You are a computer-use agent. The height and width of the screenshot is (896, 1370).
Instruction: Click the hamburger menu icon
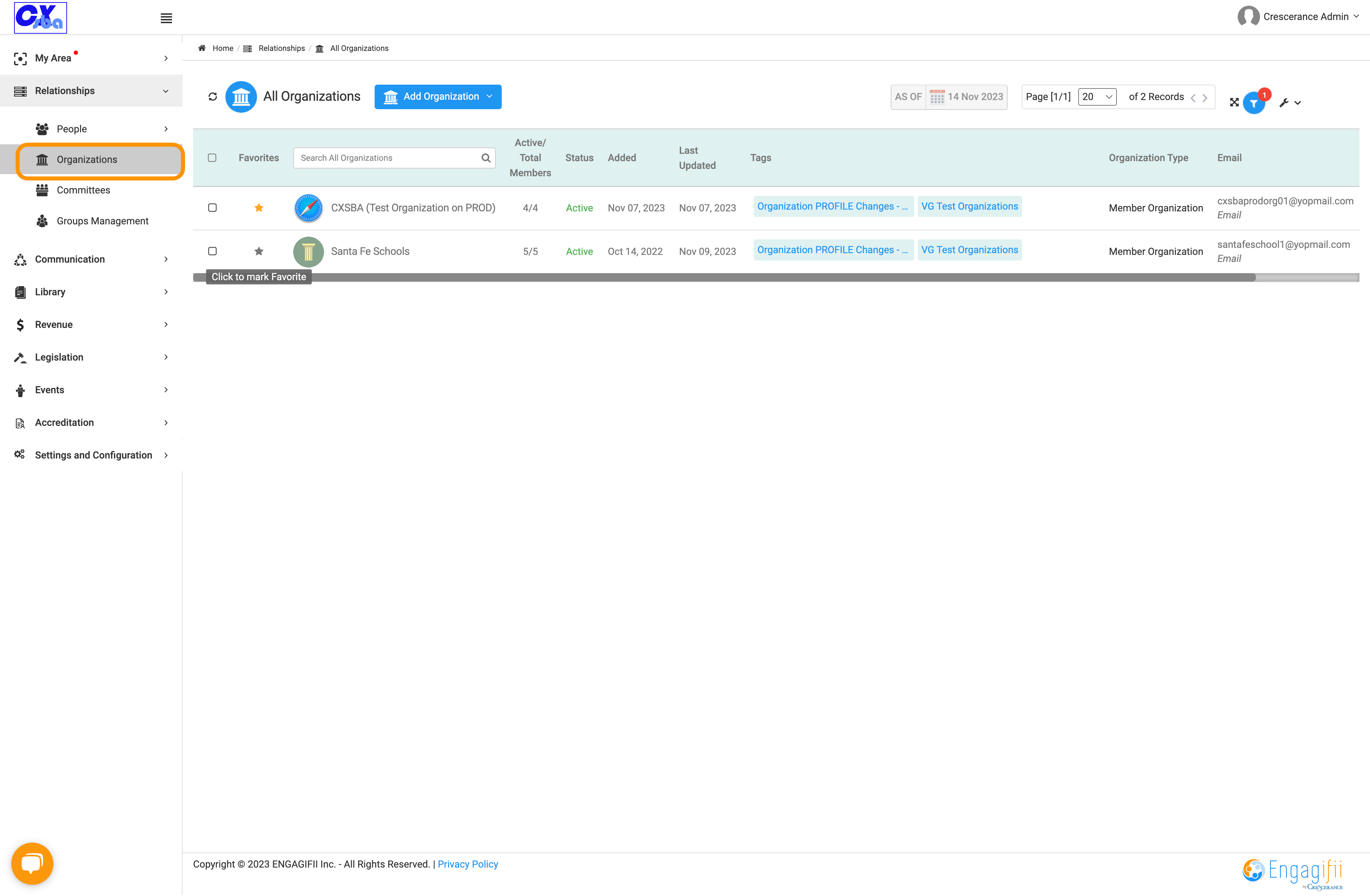click(x=166, y=18)
